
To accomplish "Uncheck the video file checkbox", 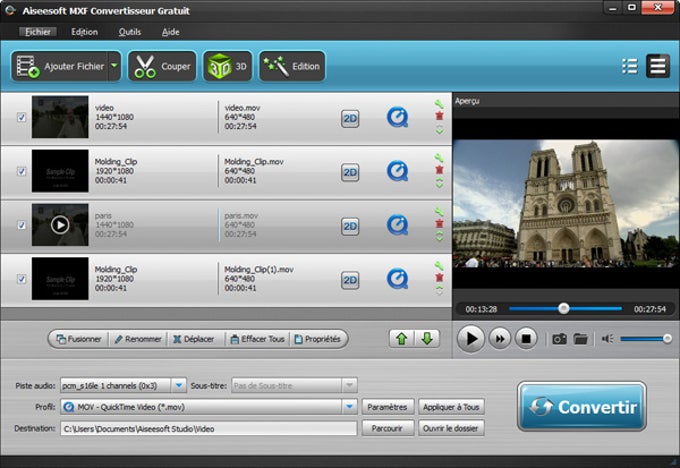I will tap(21, 117).
